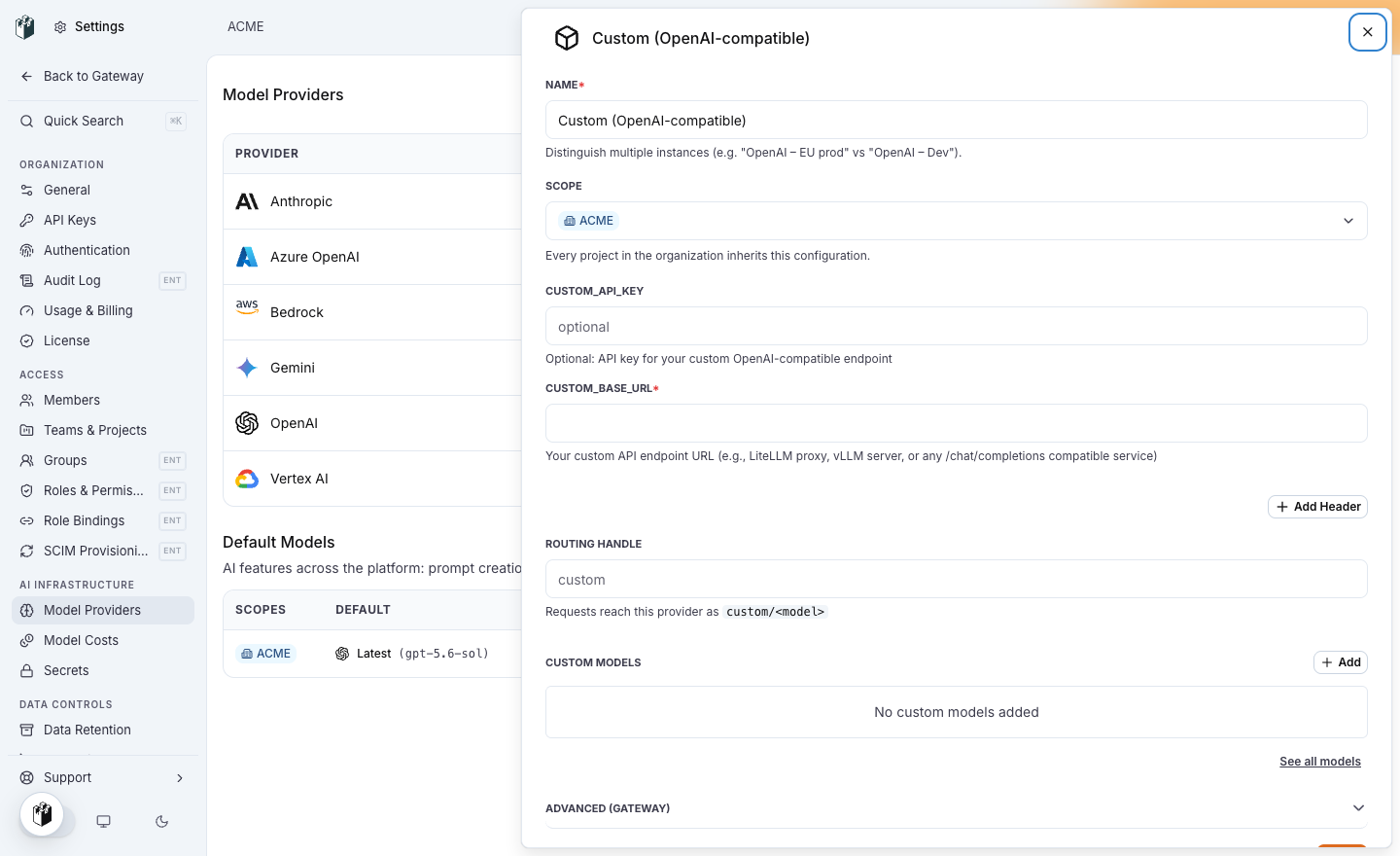Click the Settings gear icon in header
This screenshot has height=856, width=1400.
(60, 27)
